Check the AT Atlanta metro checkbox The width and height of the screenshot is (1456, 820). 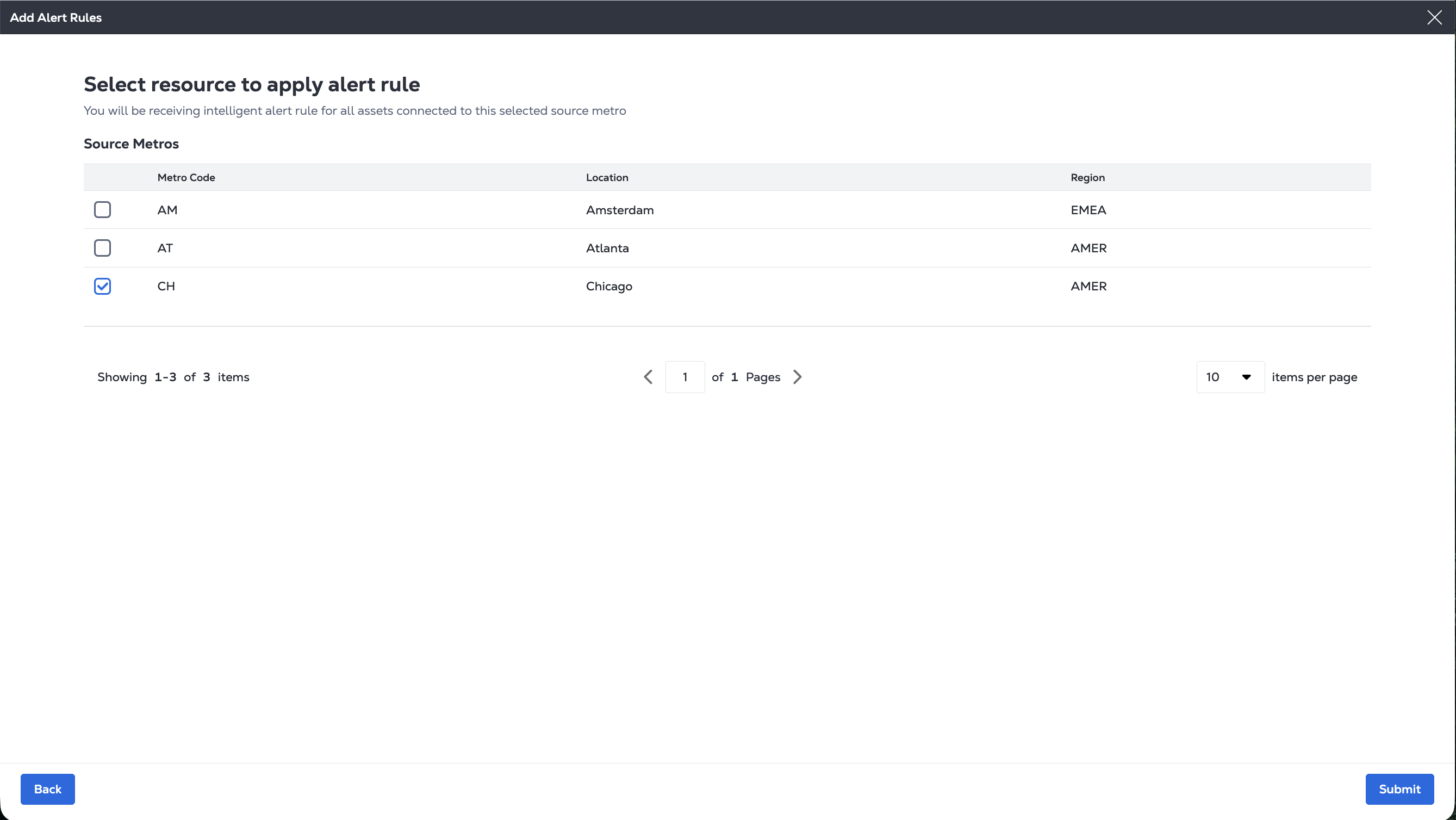[x=102, y=248]
